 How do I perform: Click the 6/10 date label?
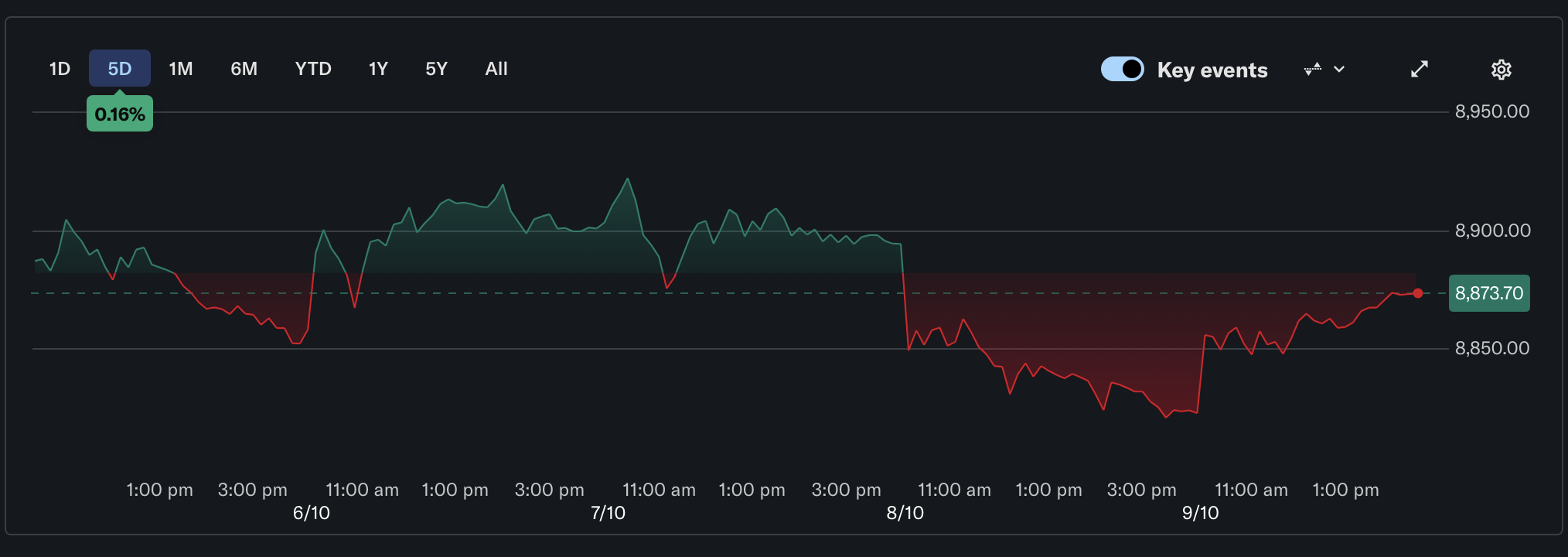(312, 513)
